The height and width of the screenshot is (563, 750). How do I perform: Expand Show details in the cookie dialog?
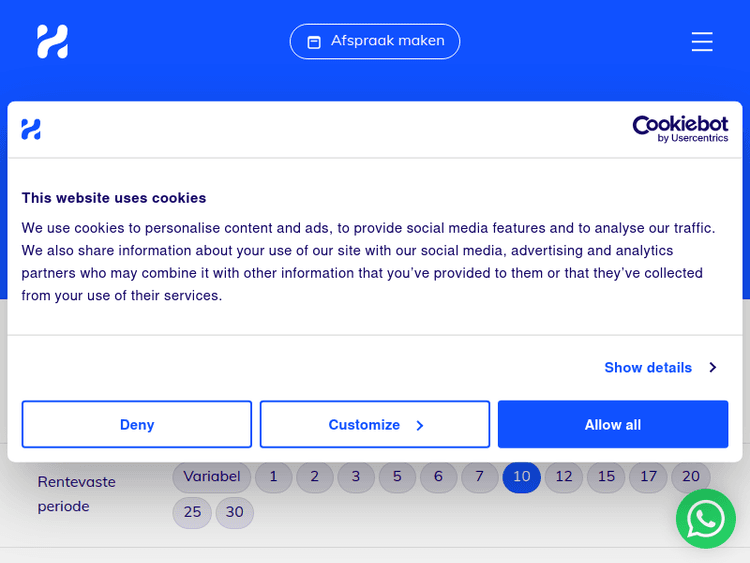pyautogui.click(x=648, y=367)
